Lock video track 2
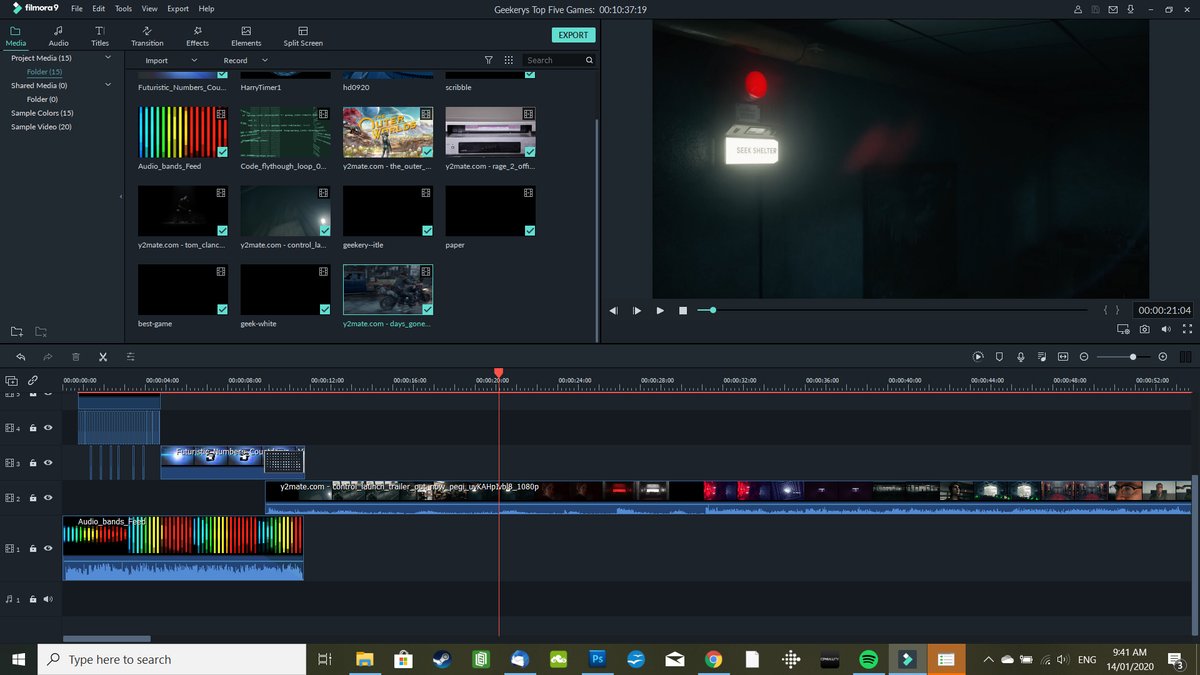Image resolution: width=1200 pixels, height=675 pixels. pos(33,498)
